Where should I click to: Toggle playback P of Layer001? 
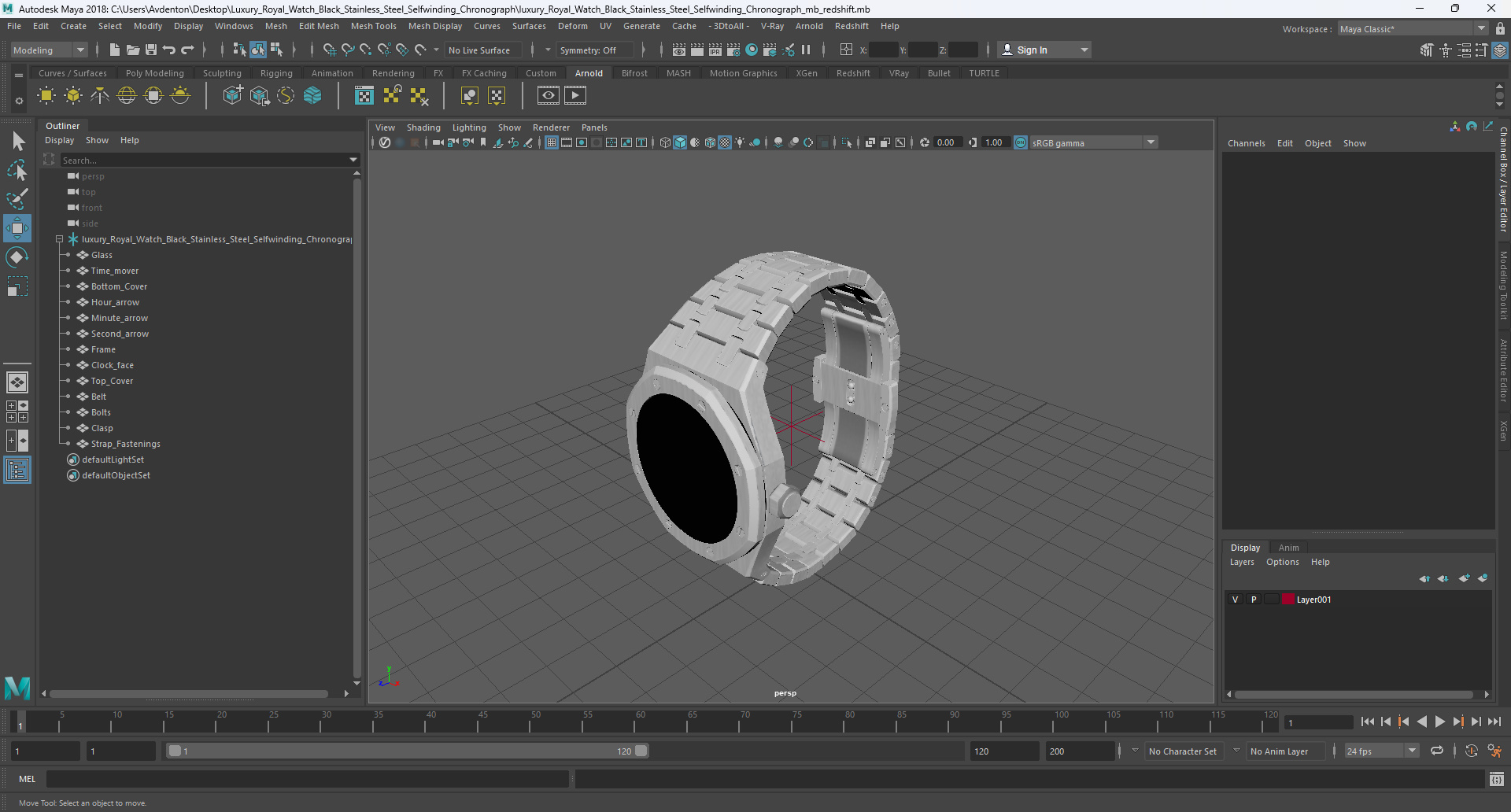1254,600
